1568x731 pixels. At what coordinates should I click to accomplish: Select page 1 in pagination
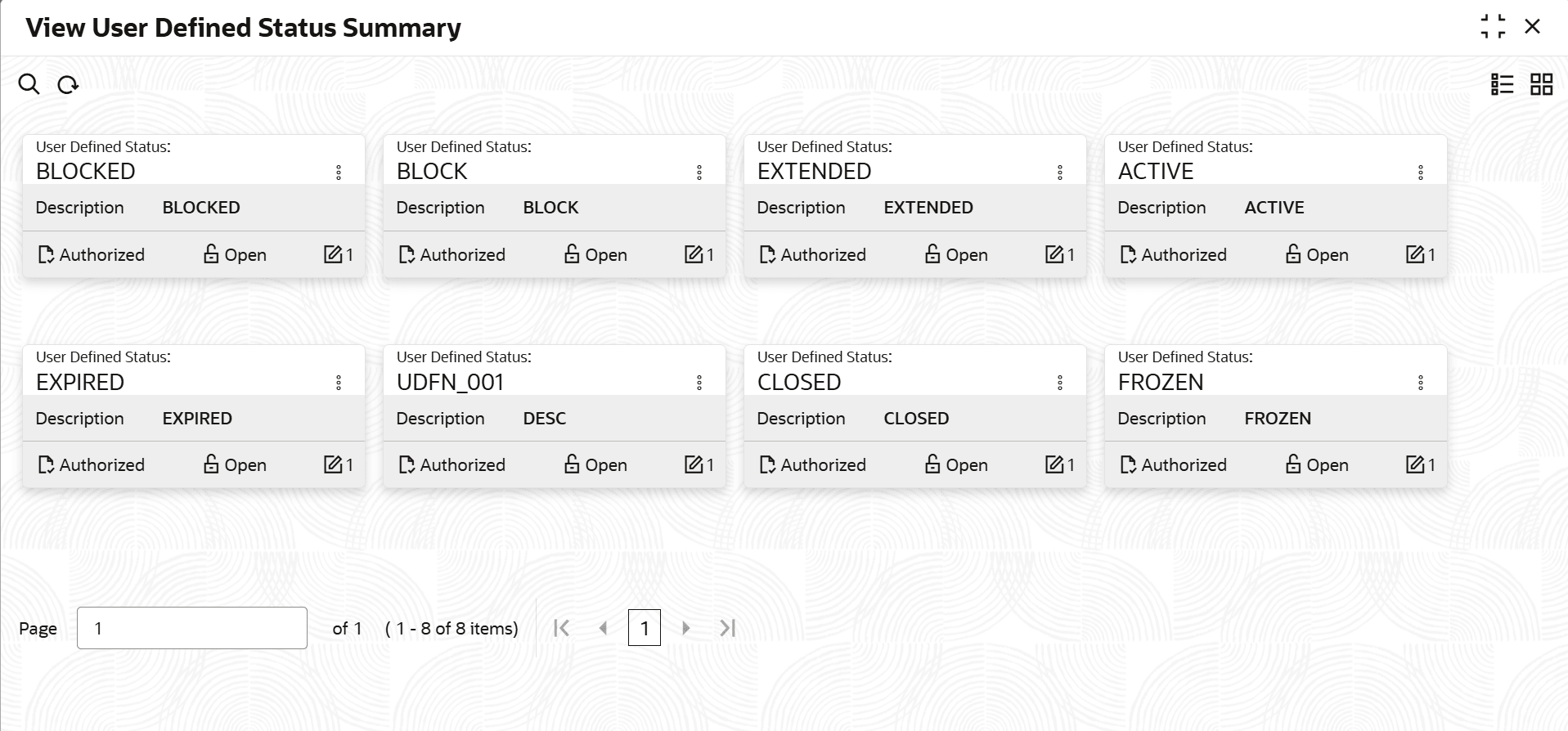click(x=645, y=628)
